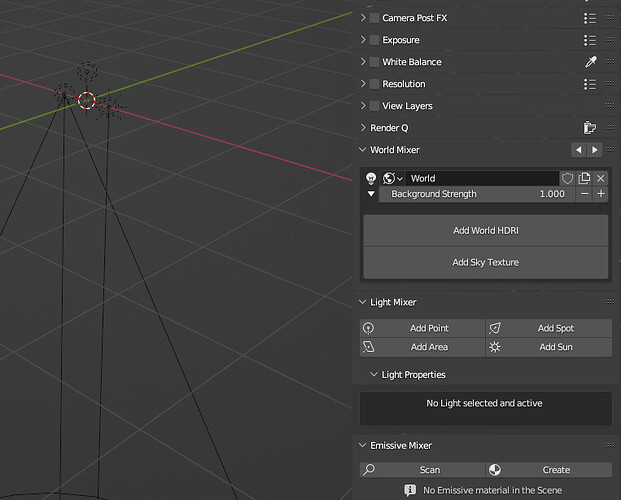Grab the Render Q panel drag handle

point(610,128)
